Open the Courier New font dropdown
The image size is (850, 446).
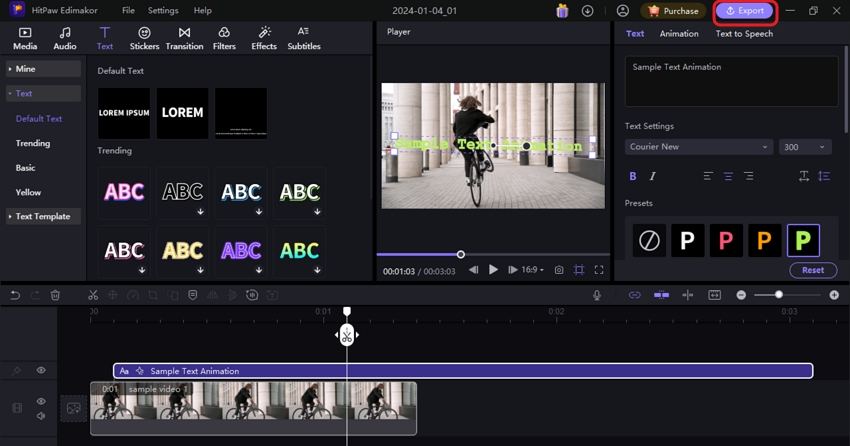[x=699, y=147]
